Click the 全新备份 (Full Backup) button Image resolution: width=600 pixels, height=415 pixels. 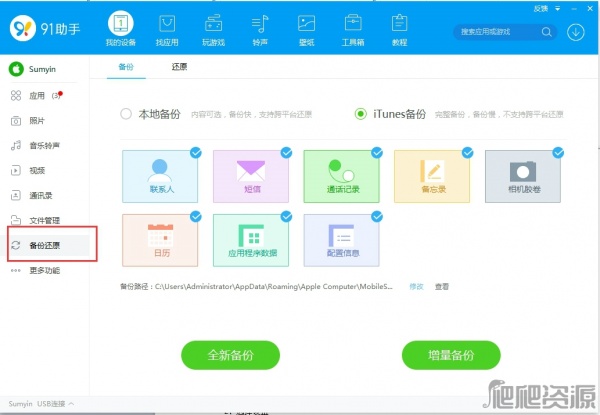230,355
